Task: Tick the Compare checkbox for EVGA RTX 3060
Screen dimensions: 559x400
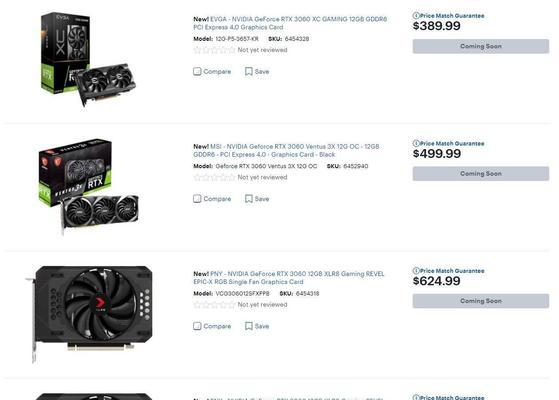Action: pyautogui.click(x=197, y=71)
